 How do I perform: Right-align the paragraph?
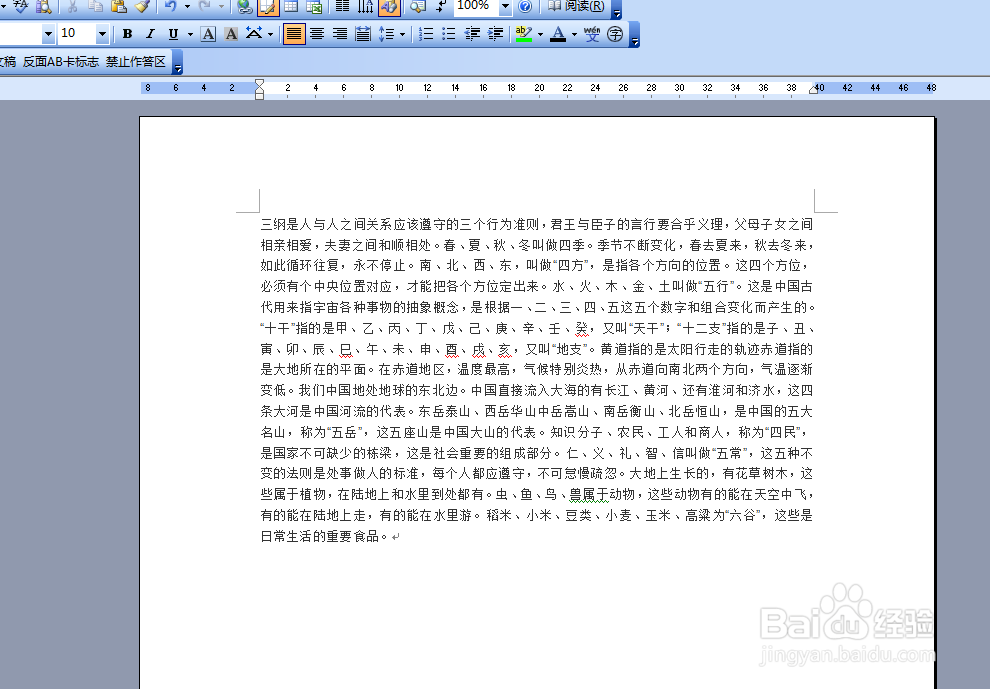[x=340, y=34]
